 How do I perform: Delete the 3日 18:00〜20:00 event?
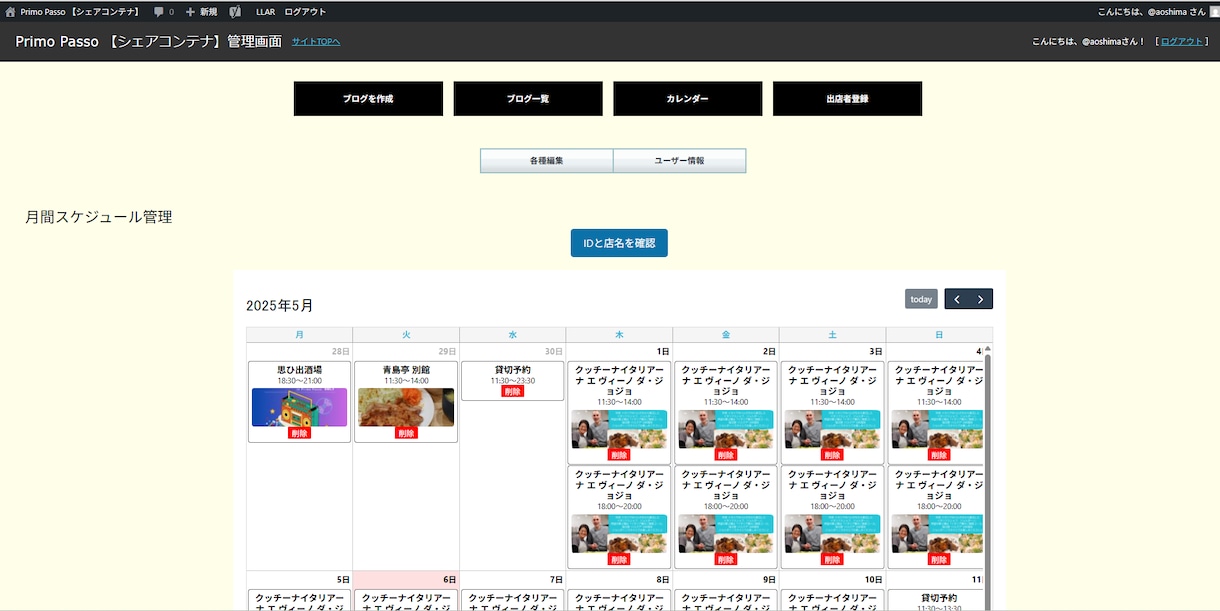tap(833, 560)
